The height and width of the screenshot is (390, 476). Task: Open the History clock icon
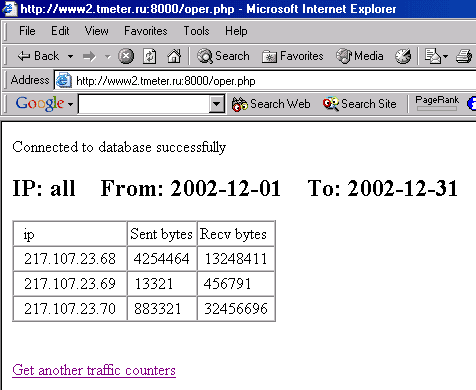click(x=403, y=56)
